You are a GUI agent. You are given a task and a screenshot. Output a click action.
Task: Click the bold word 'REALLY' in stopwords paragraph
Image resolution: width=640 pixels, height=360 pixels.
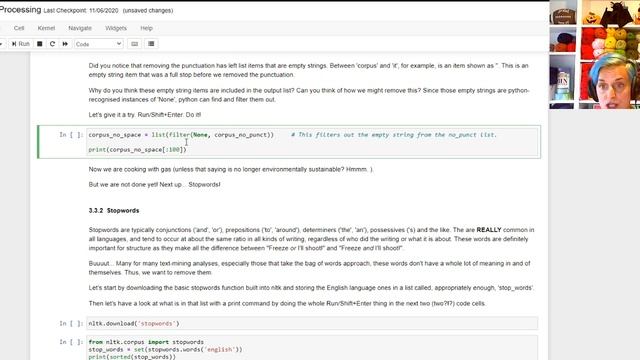489,230
